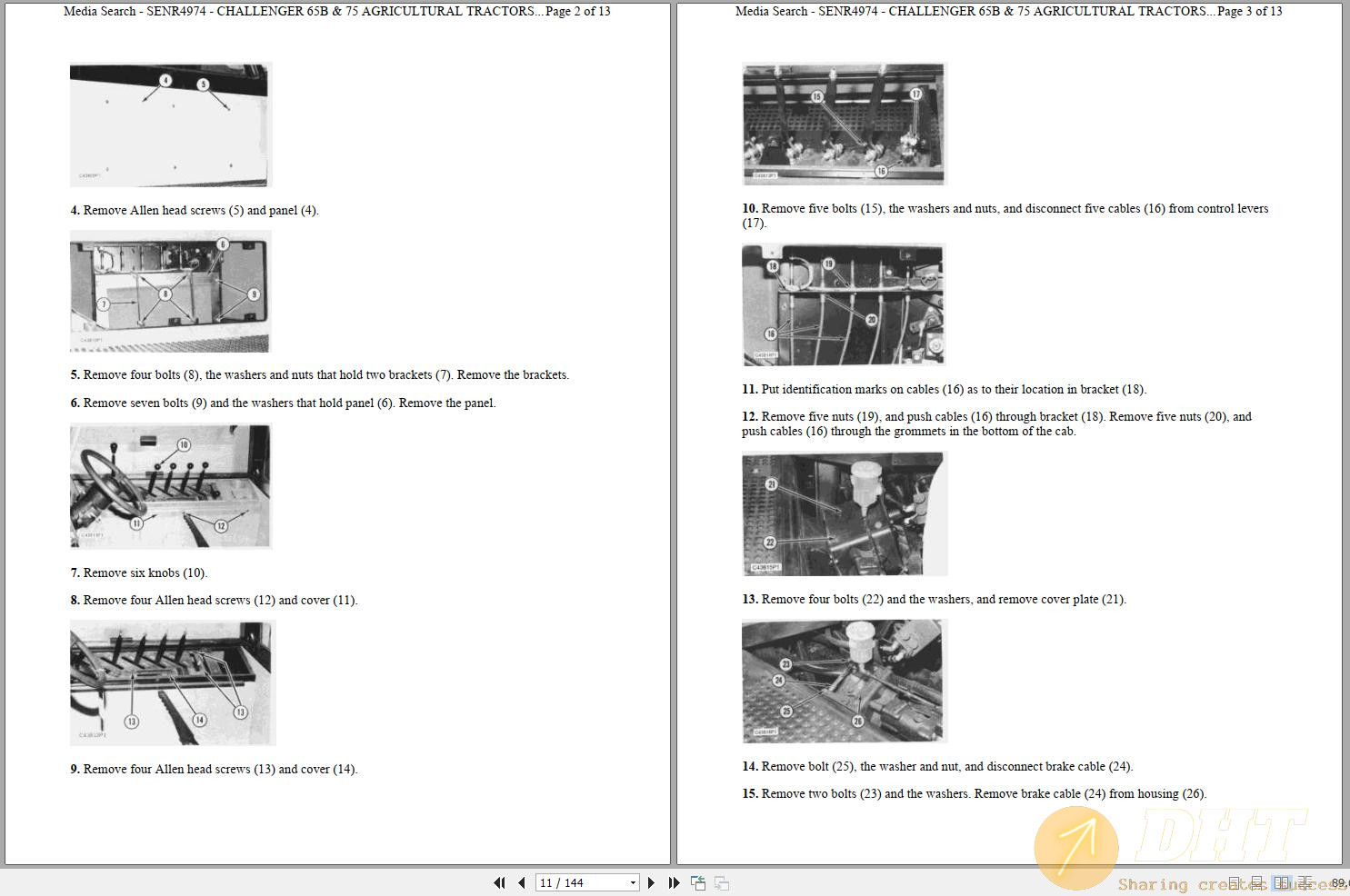The height and width of the screenshot is (896, 1350).
Task: Go to first page
Action: (499, 882)
